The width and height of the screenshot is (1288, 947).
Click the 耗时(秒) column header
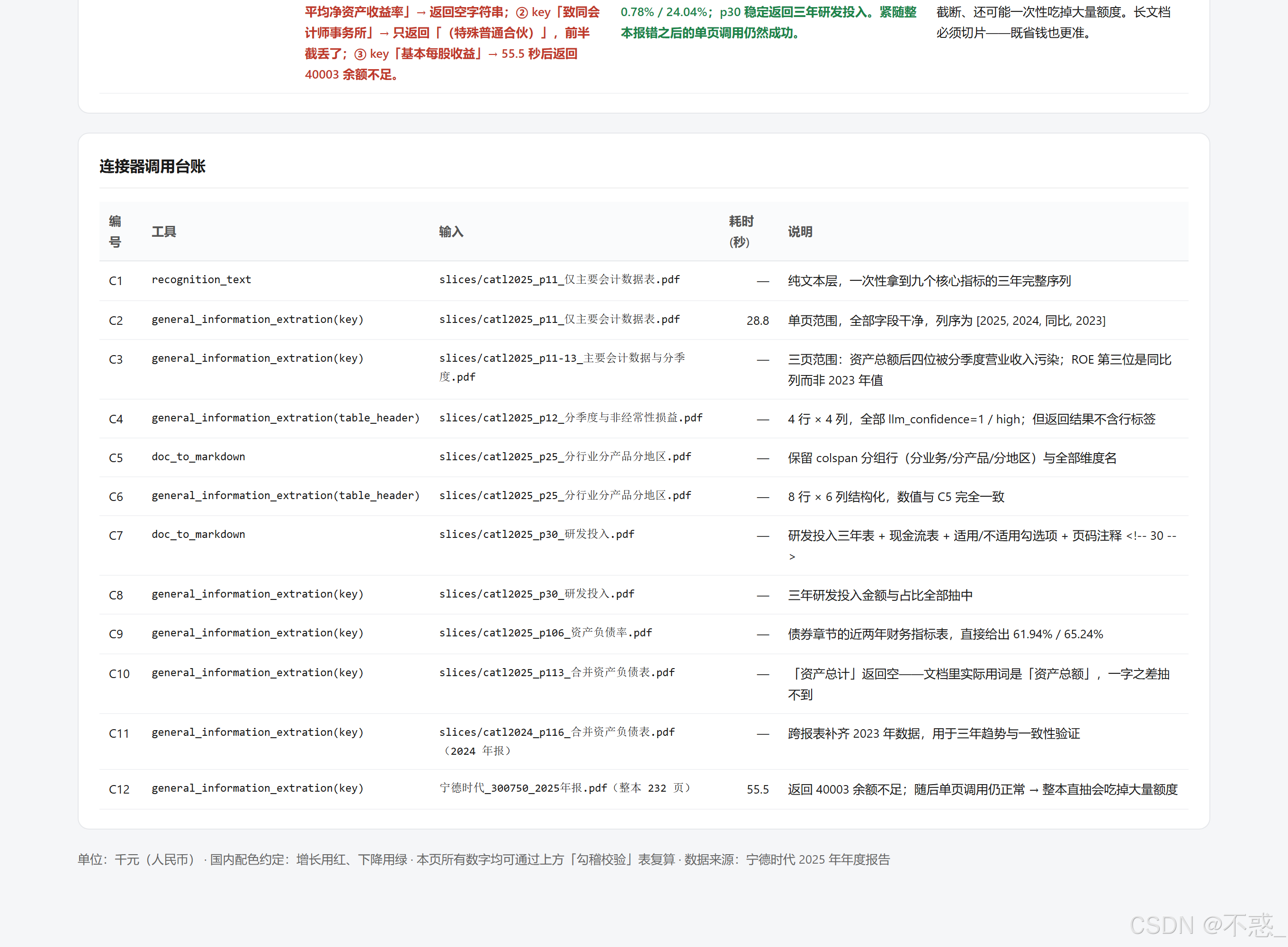click(x=741, y=232)
